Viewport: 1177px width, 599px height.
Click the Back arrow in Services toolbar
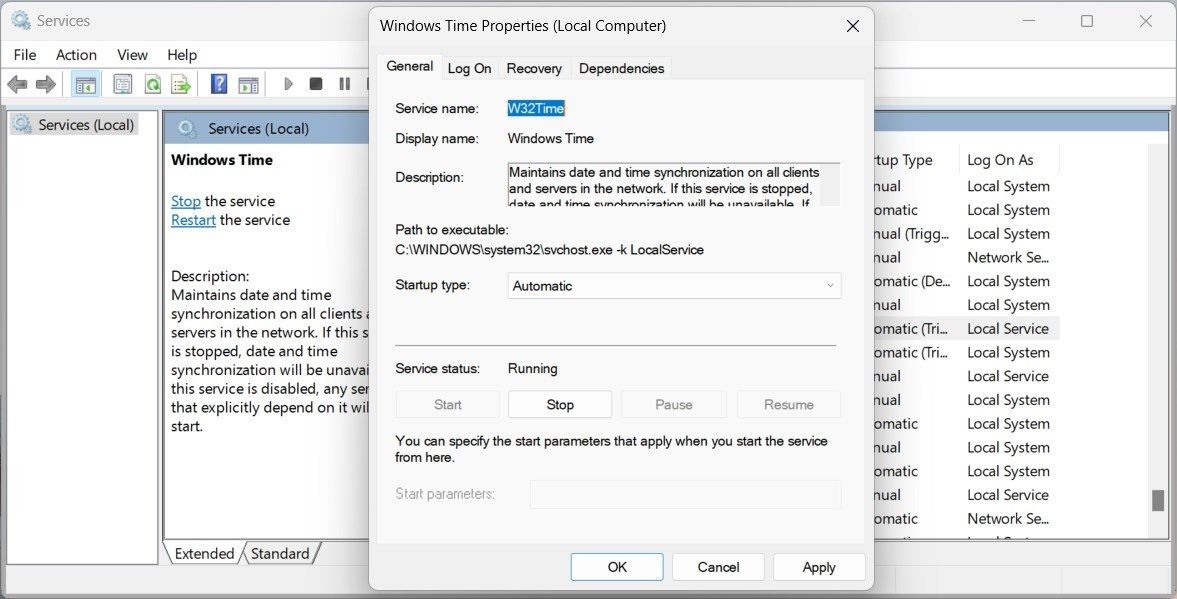pyautogui.click(x=17, y=84)
